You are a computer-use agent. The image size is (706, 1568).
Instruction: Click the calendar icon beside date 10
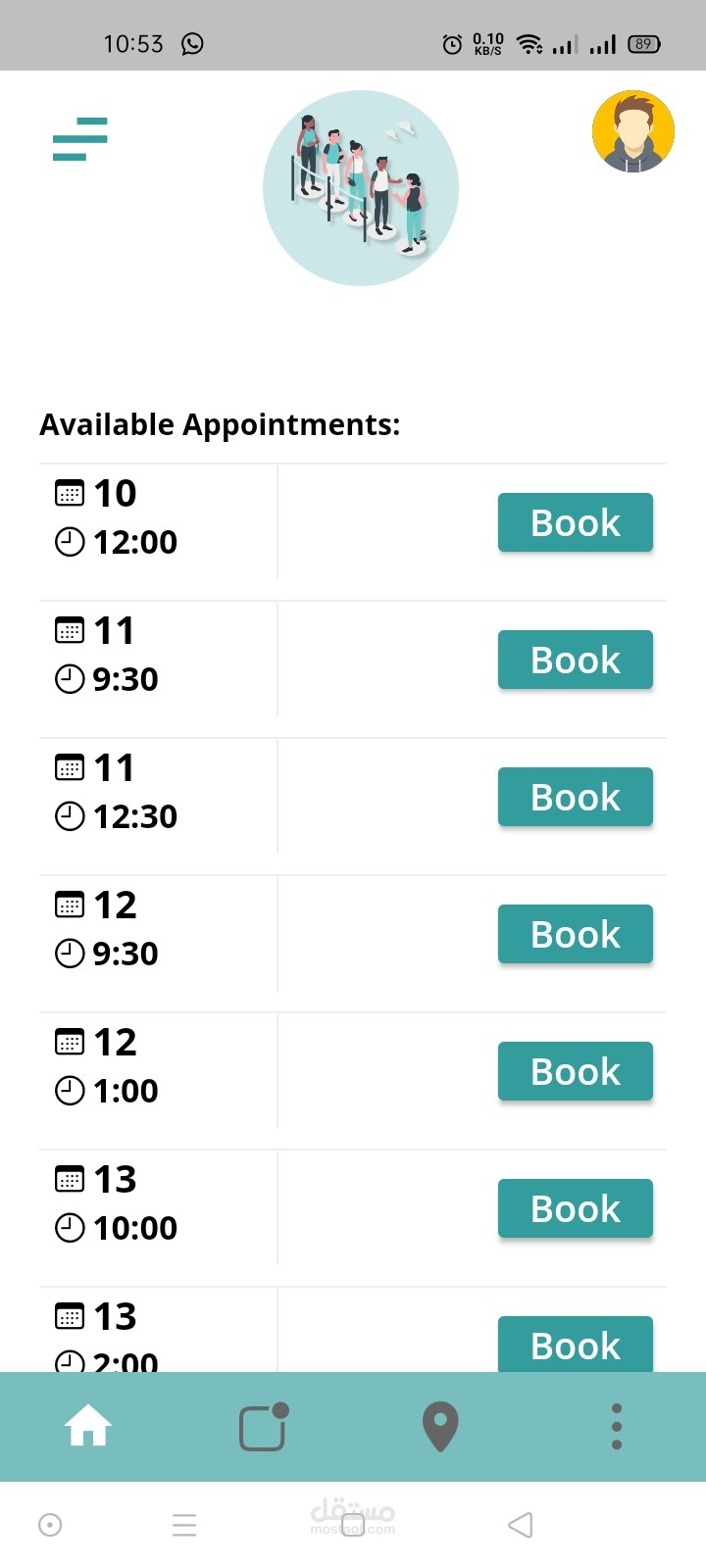(x=70, y=493)
